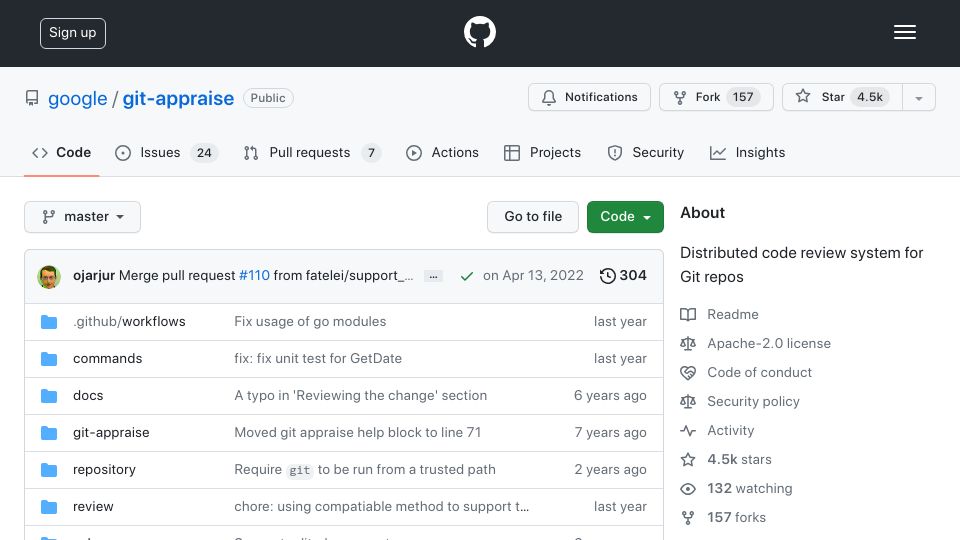Open 'Moved git appraise help block' commit
The width and height of the screenshot is (960, 540).
358,433
